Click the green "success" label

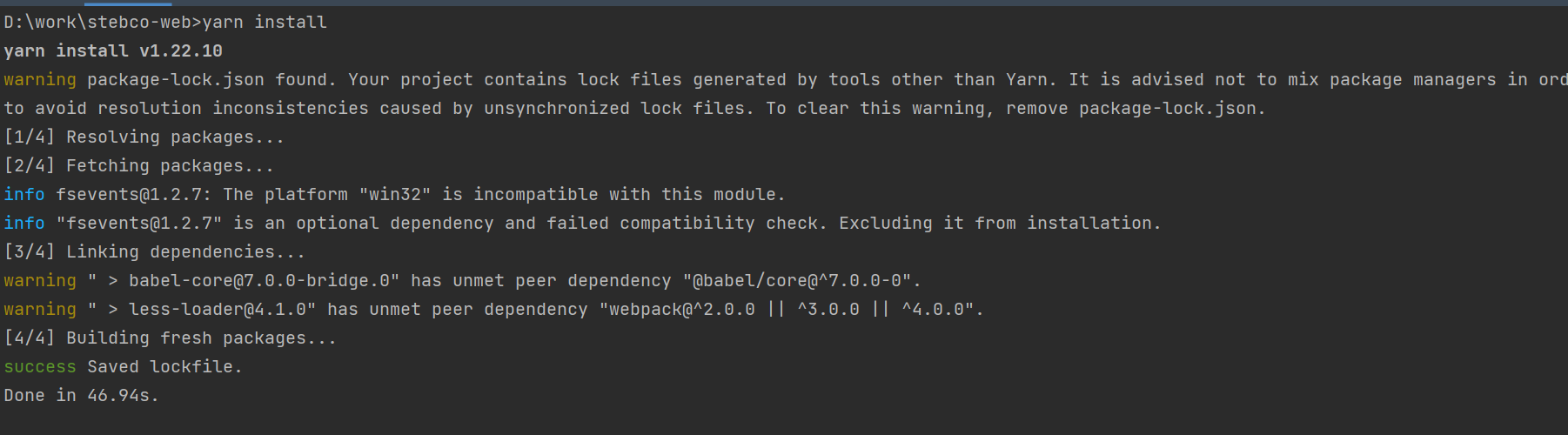(x=40, y=366)
